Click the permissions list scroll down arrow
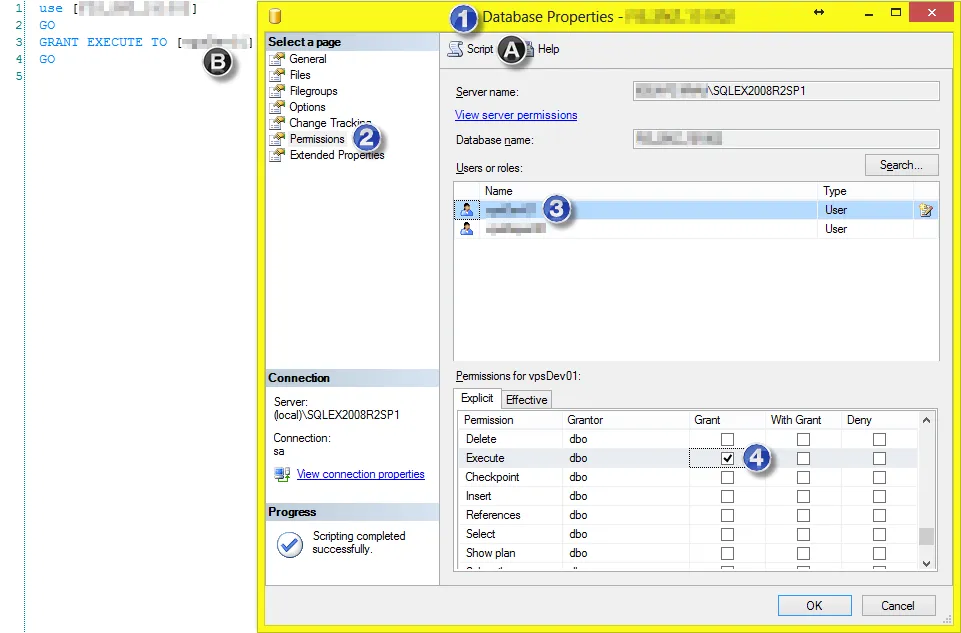The image size is (961, 633). pos(926,563)
